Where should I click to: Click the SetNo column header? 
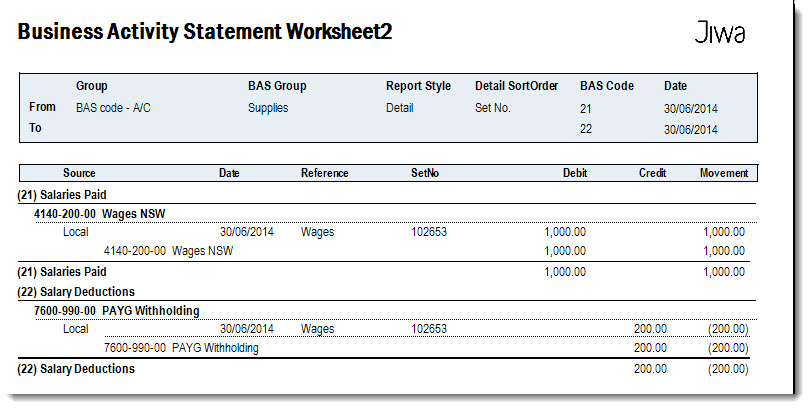tap(425, 173)
